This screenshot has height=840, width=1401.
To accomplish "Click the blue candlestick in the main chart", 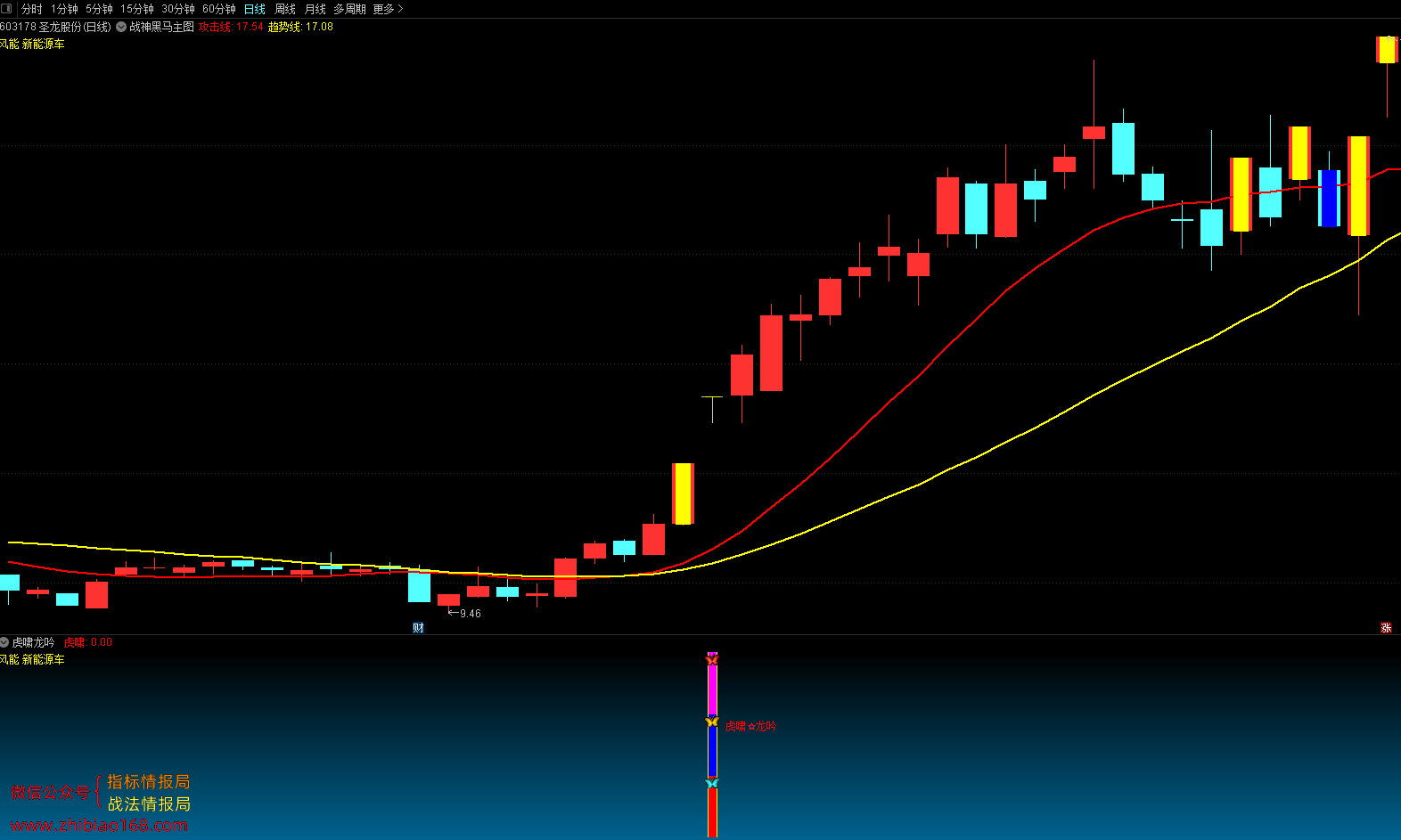I will click(1329, 198).
